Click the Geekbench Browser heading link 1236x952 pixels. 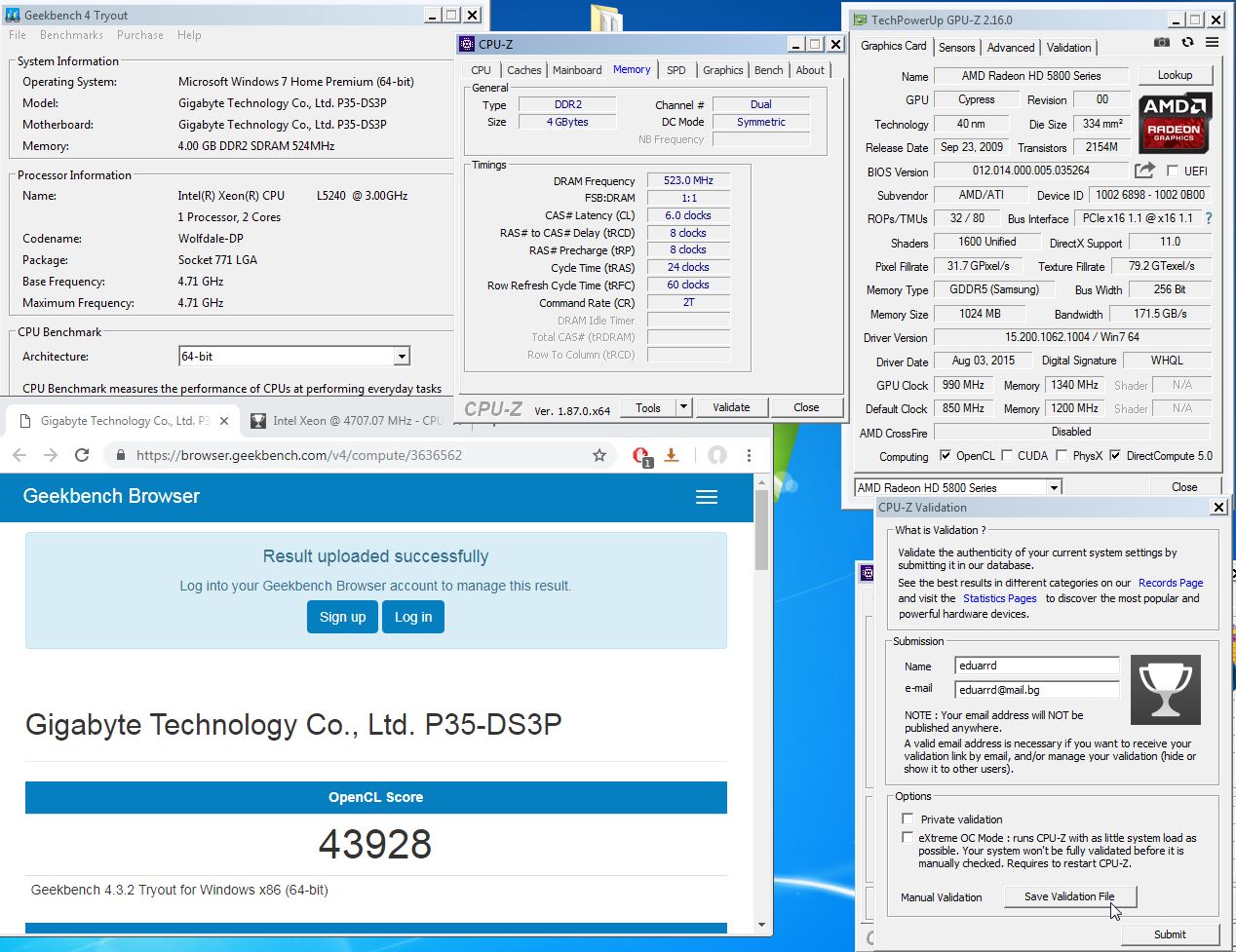(x=111, y=496)
